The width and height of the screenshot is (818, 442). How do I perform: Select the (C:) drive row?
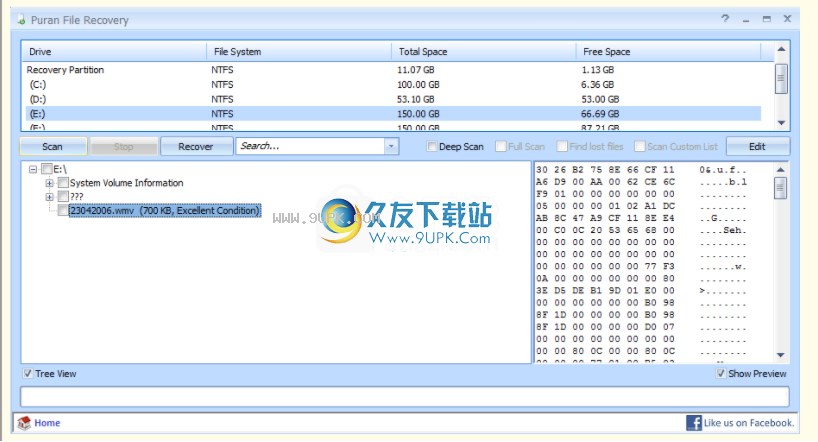[393, 85]
